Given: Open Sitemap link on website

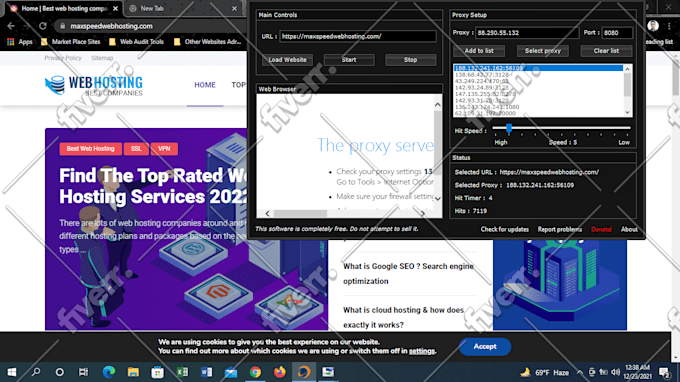Looking at the screenshot, I should [102, 58].
